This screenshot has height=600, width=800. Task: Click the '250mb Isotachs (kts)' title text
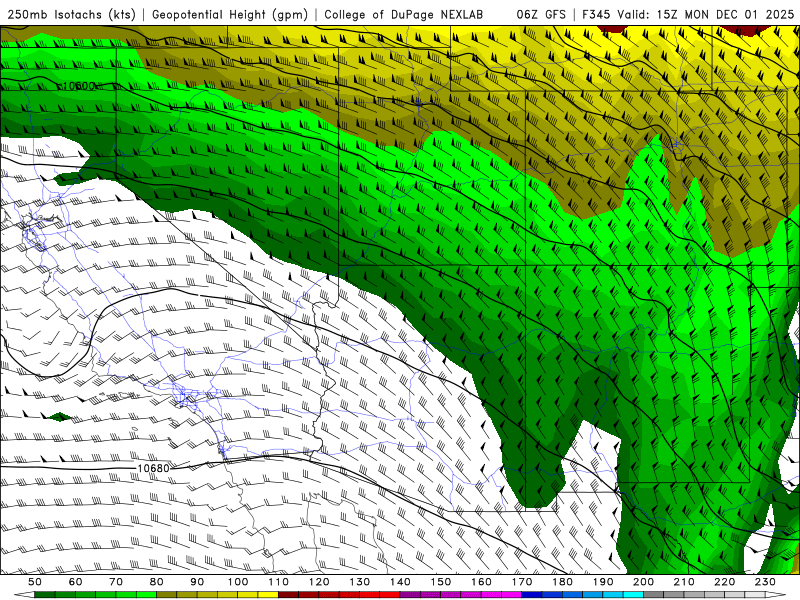point(71,14)
